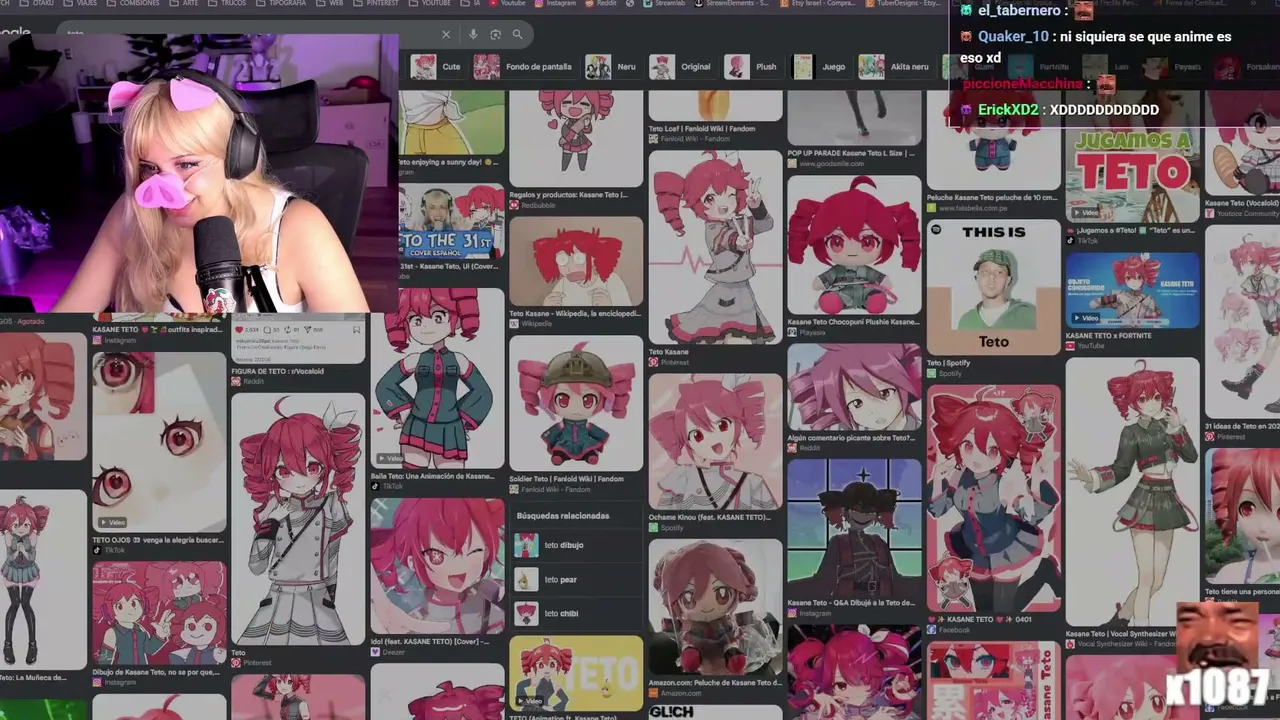Click username ErickXD2 in stream chat
1280x720 pixels.
click(1008, 110)
